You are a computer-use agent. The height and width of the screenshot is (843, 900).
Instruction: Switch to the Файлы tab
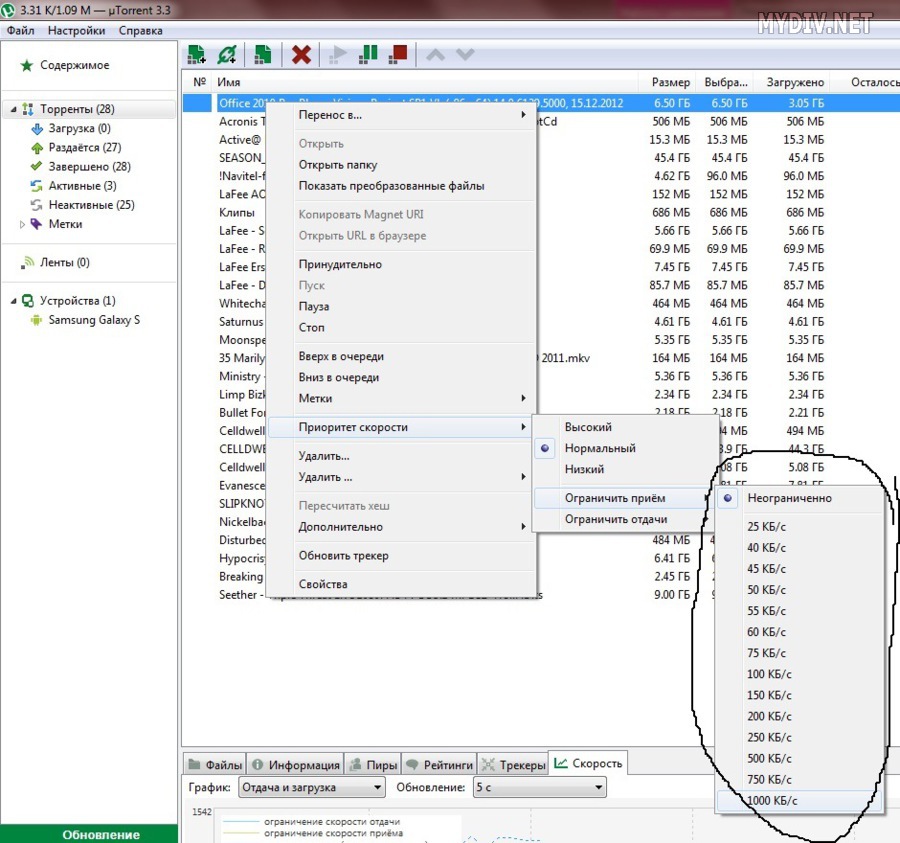[x=215, y=765]
